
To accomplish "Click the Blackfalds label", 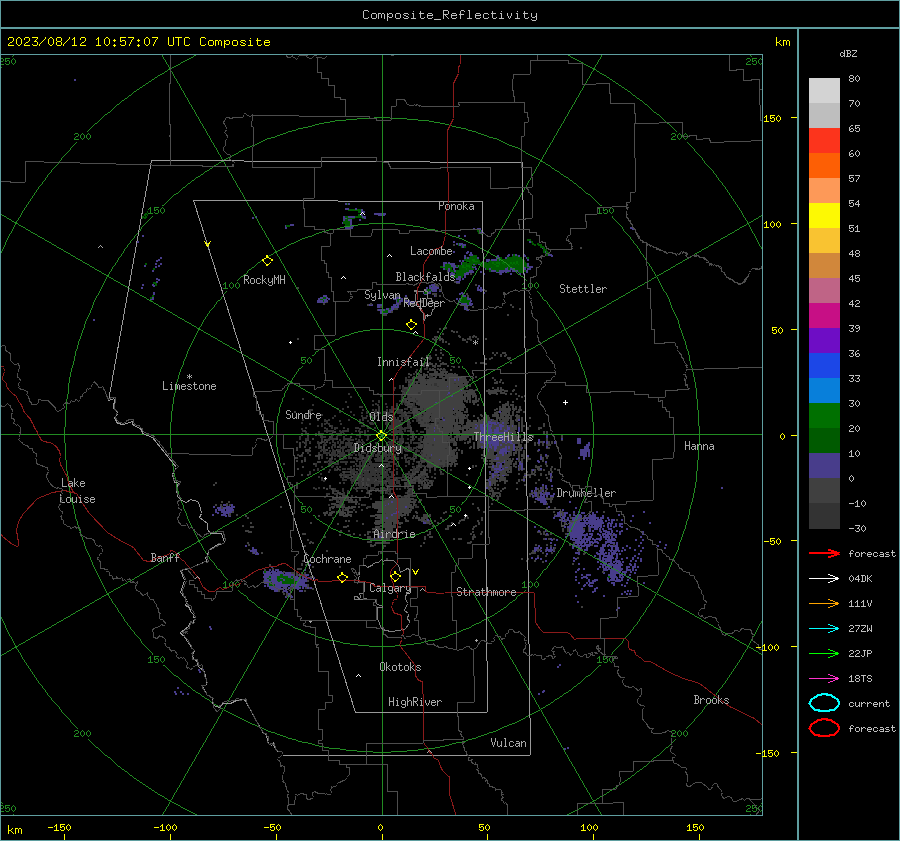I will point(425,277).
